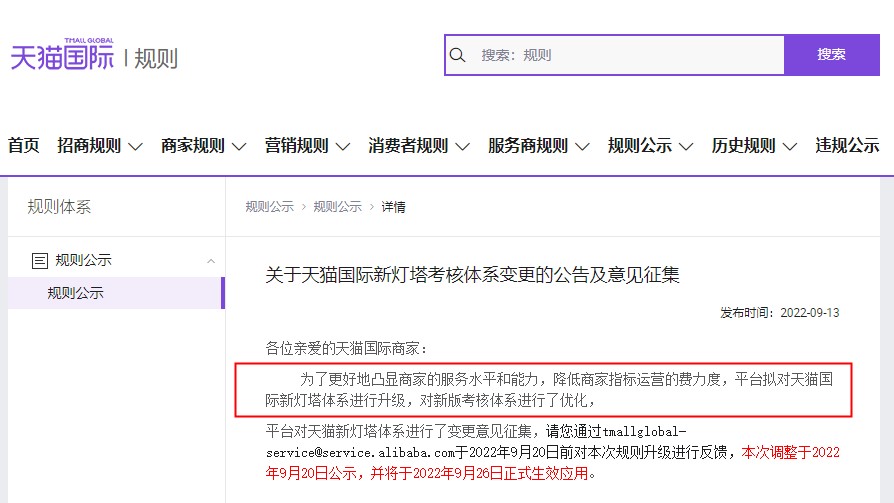Open the 首页 navigation item
The width and height of the screenshot is (894, 503).
[23, 145]
